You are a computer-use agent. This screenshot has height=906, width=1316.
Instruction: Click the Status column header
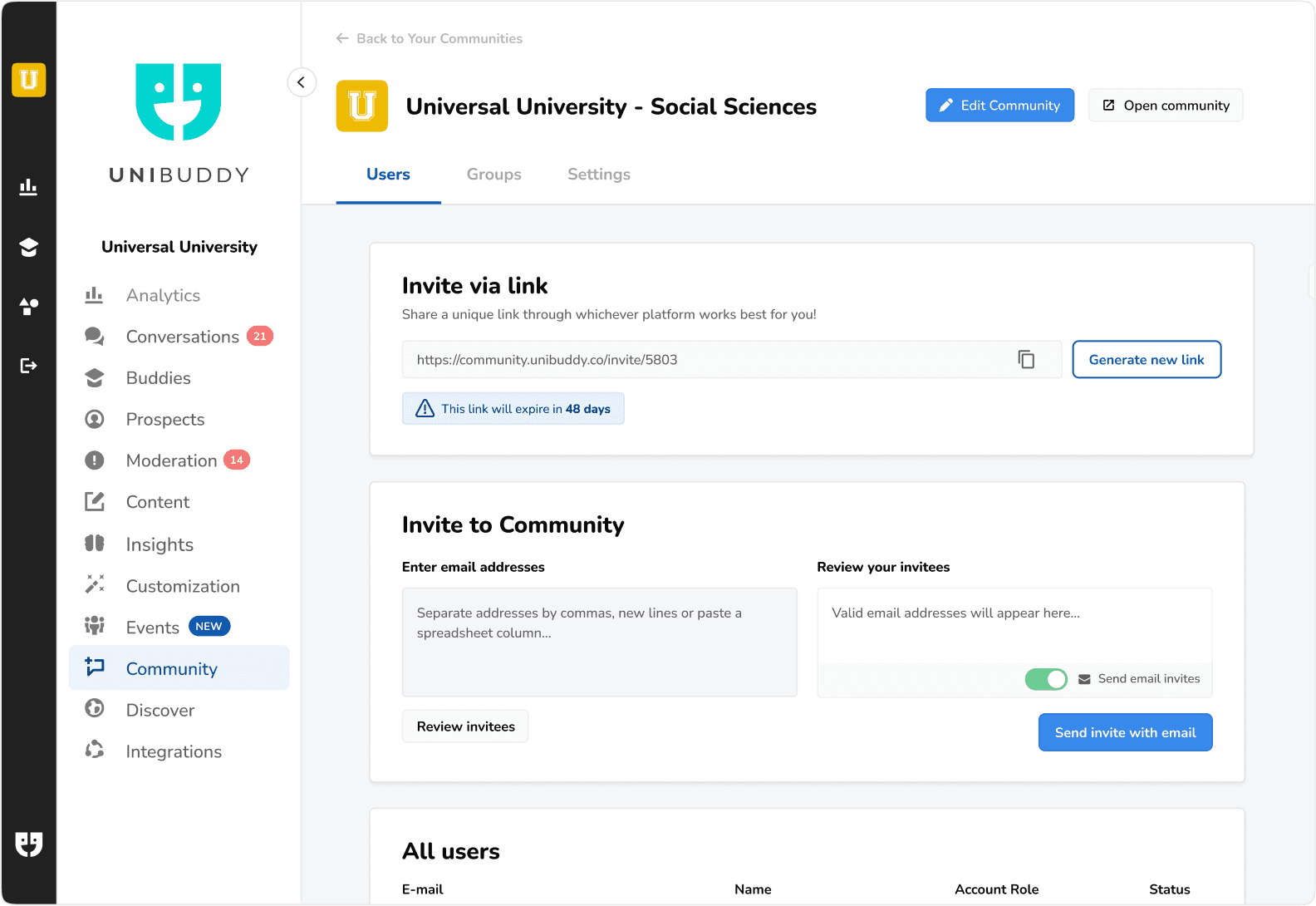[x=1170, y=889]
